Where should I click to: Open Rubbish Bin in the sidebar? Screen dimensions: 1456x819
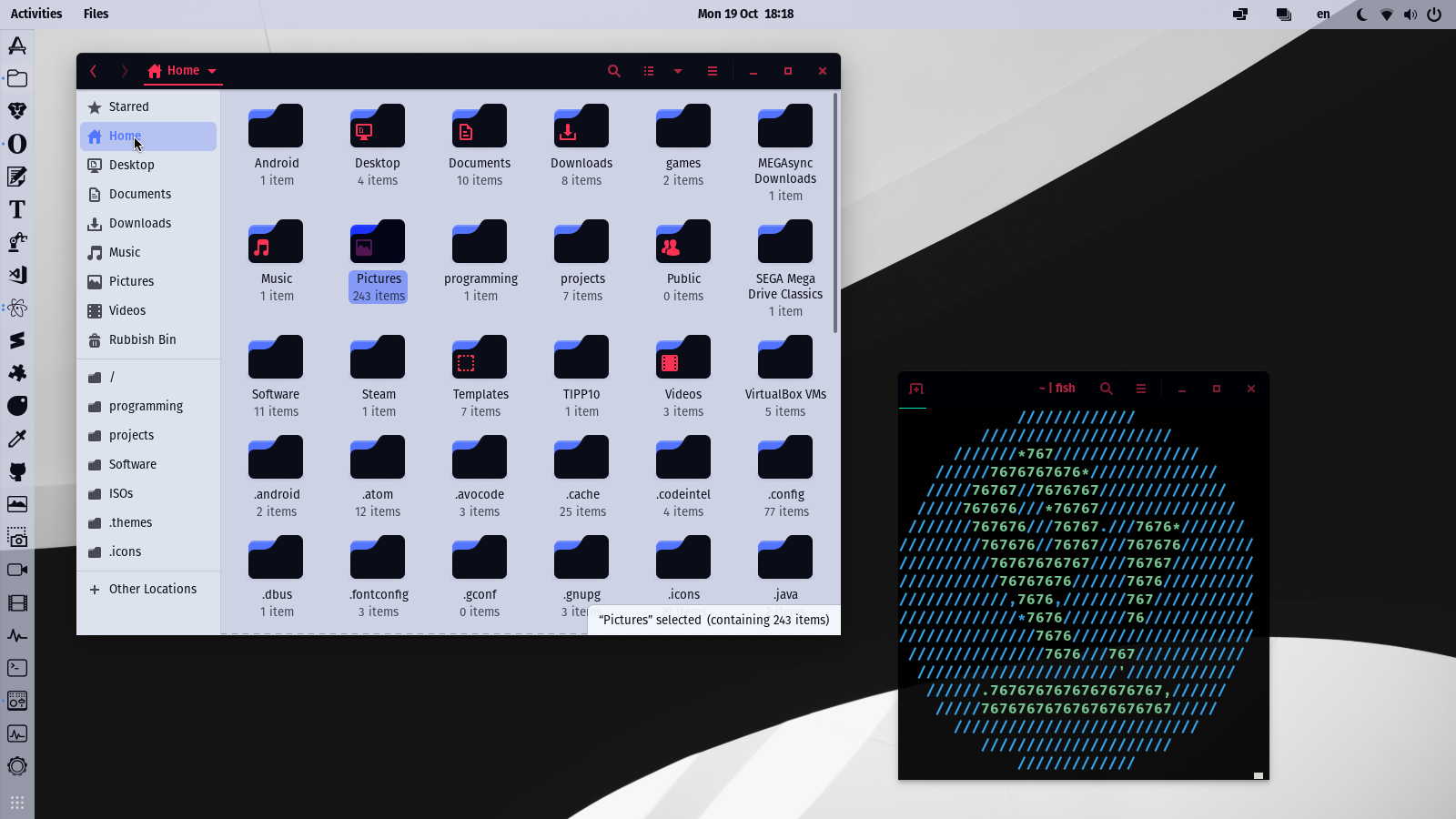(148, 340)
